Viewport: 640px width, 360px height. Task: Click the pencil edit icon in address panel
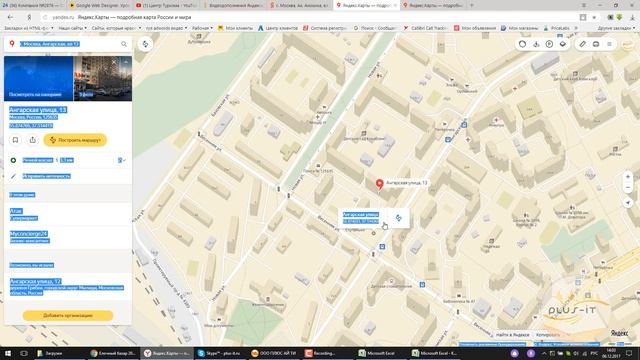[13, 176]
